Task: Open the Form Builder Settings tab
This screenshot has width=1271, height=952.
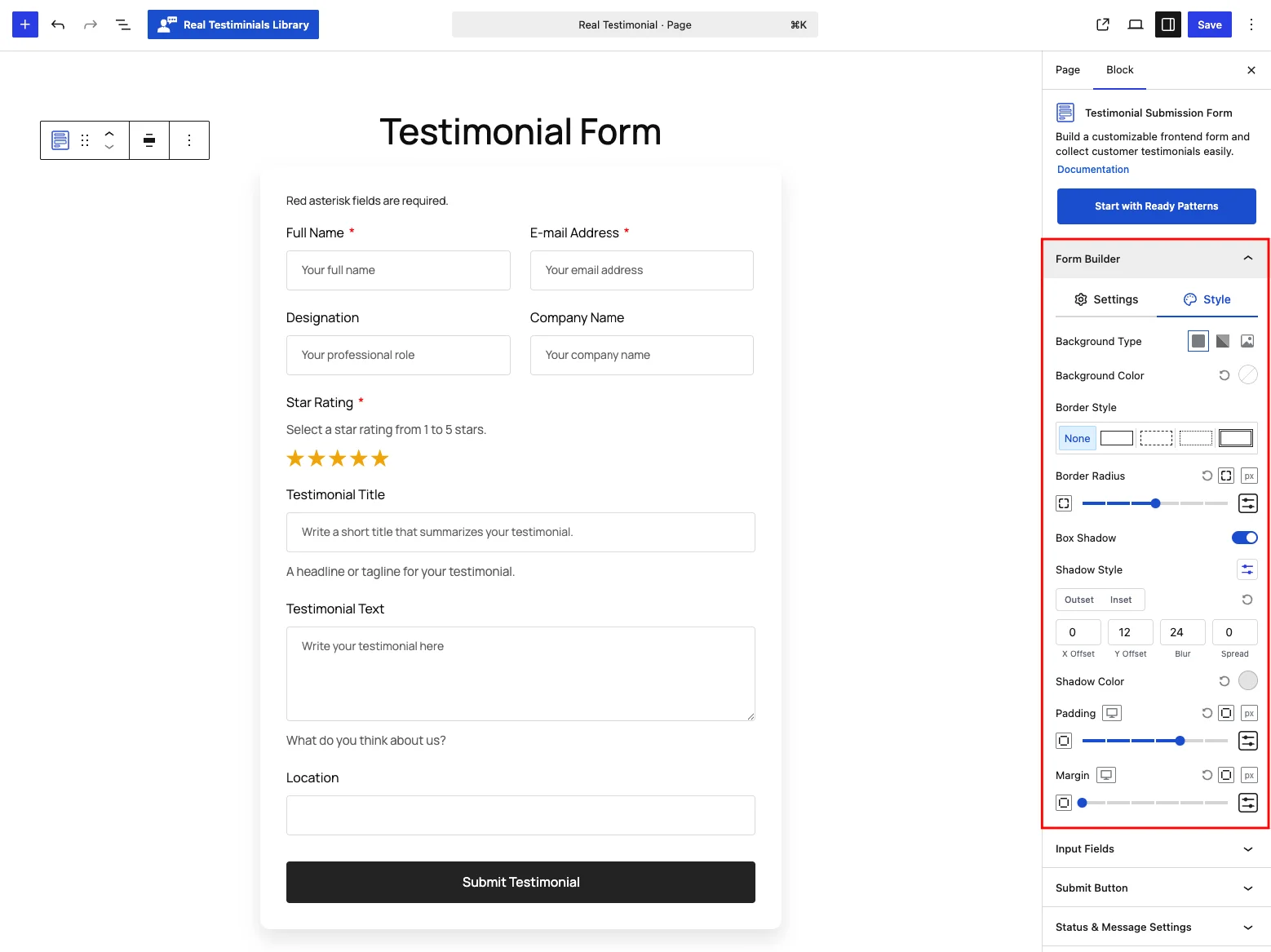Action: (1106, 299)
